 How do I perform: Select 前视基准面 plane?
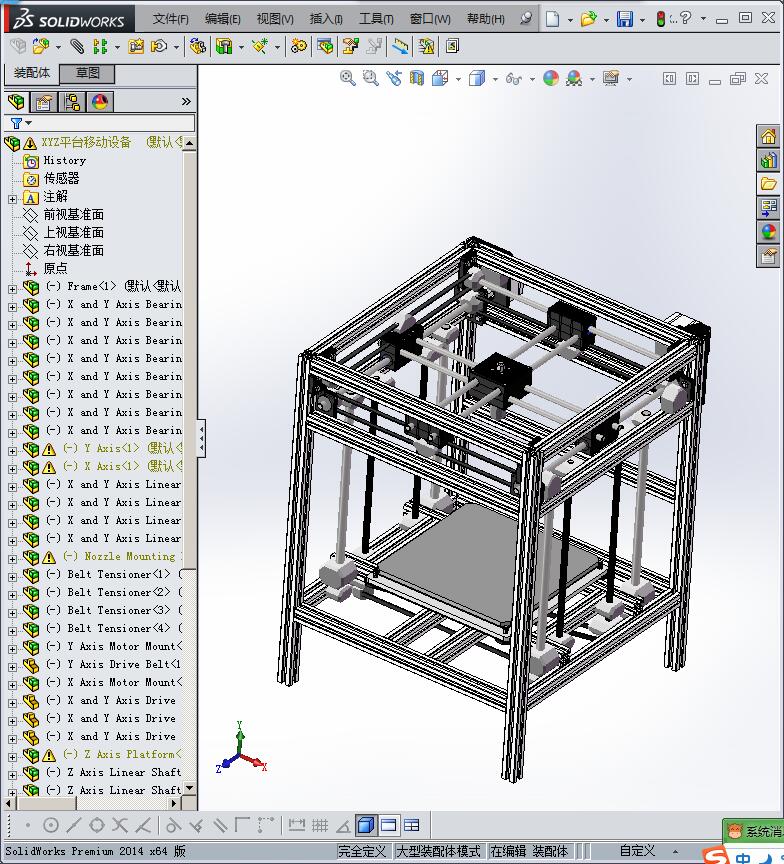point(73,214)
